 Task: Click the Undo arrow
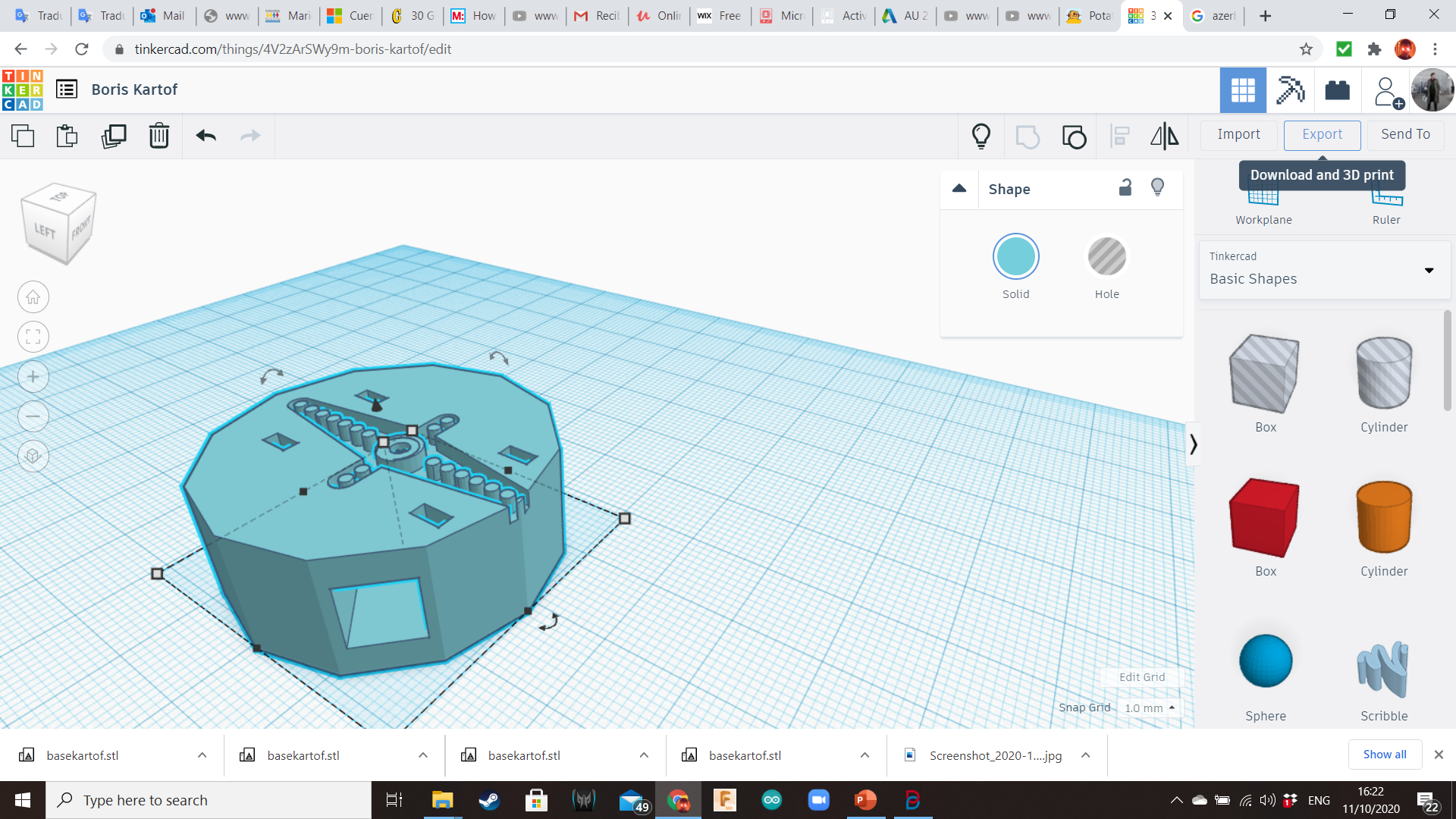coord(206,136)
